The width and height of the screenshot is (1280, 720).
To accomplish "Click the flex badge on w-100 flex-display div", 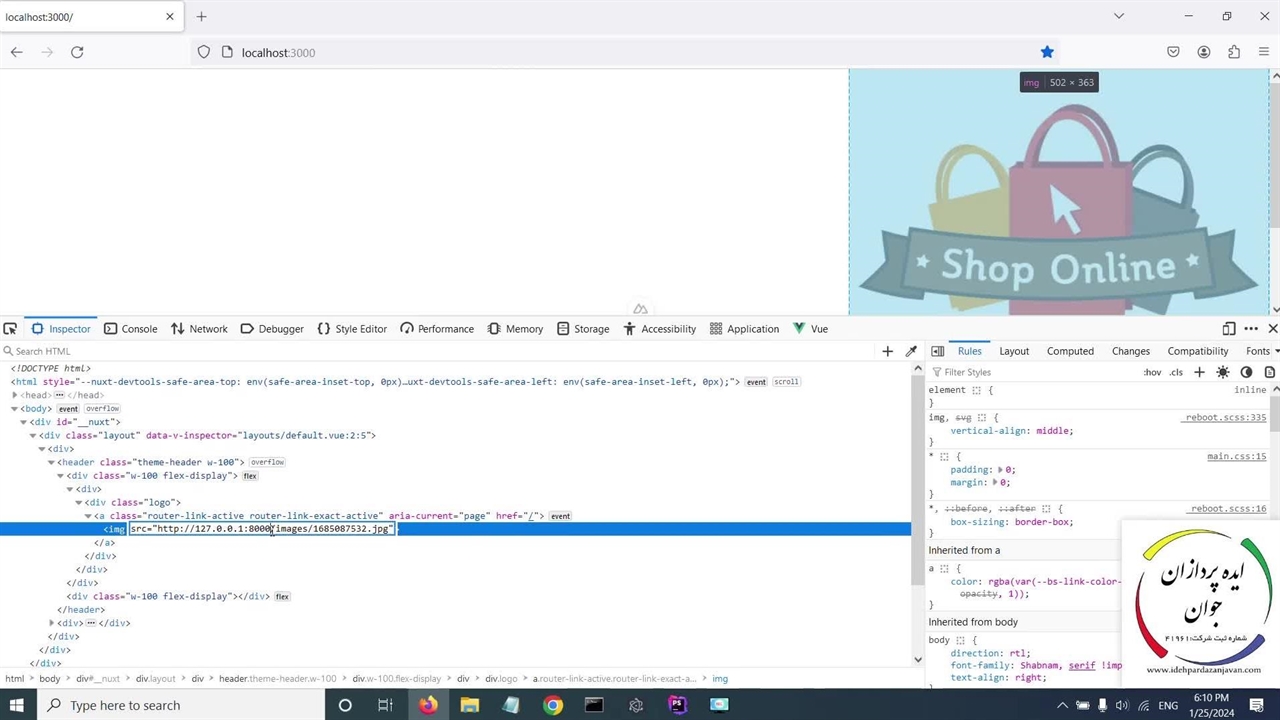I will [250, 476].
